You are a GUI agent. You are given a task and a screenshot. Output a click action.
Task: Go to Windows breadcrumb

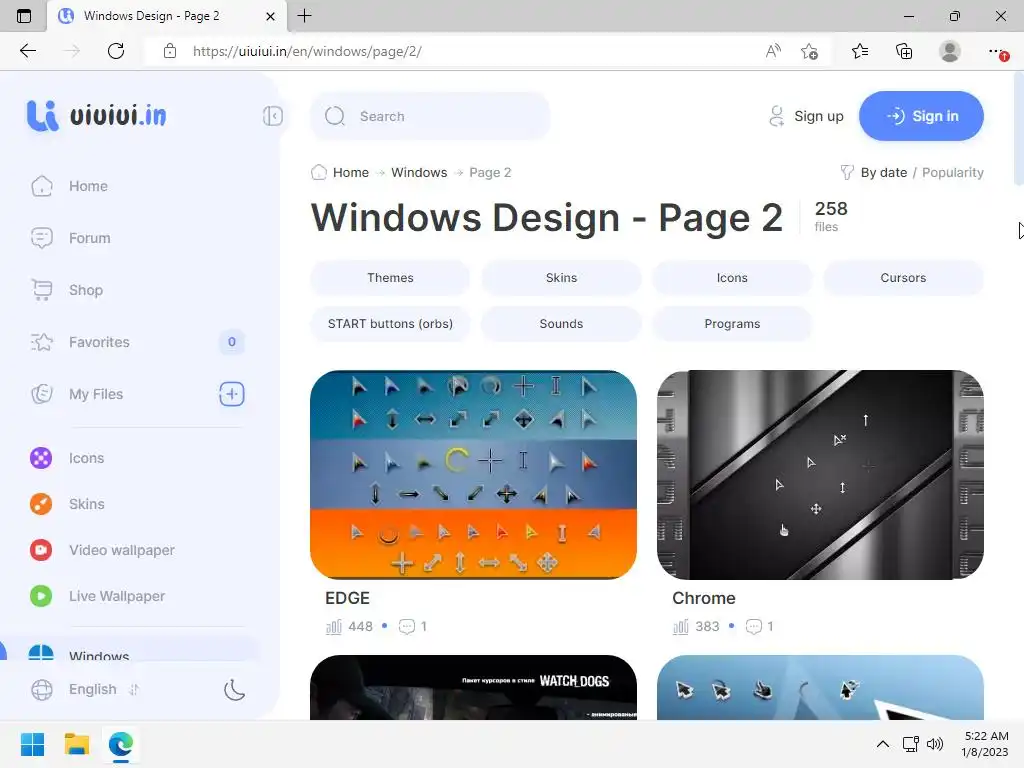point(419,173)
